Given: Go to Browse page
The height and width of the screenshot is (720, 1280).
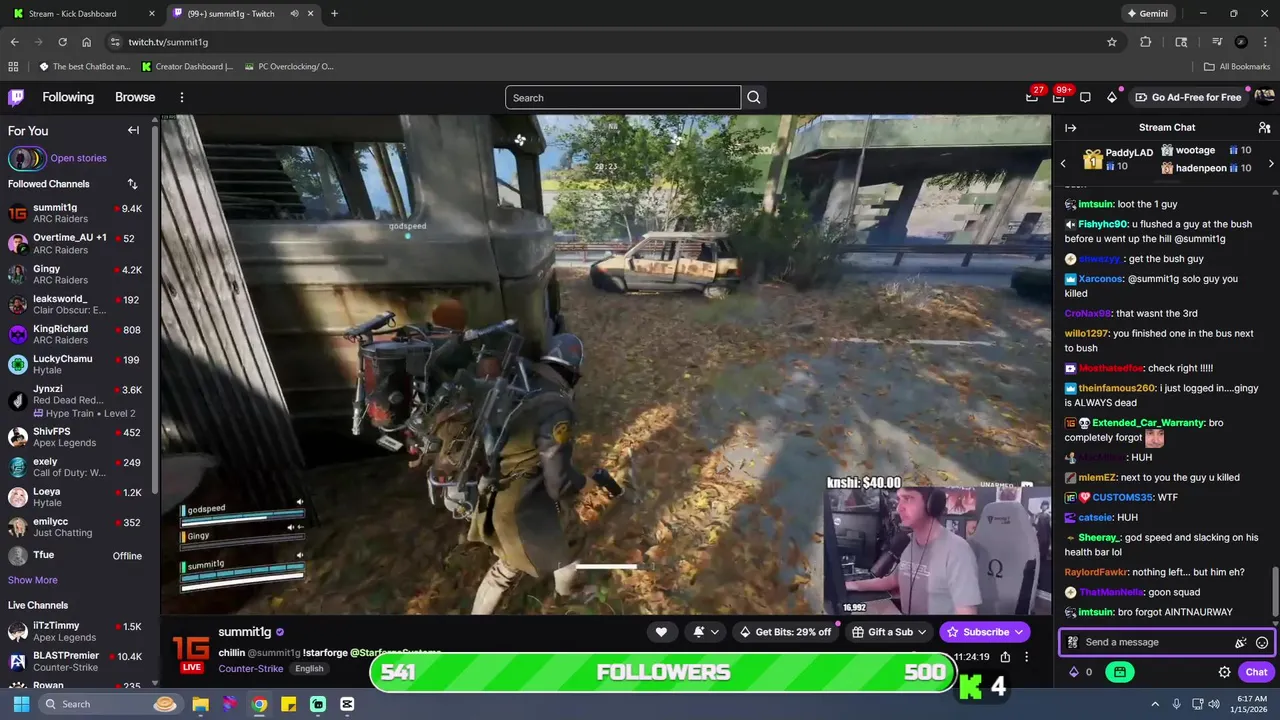Looking at the screenshot, I should pos(135,97).
